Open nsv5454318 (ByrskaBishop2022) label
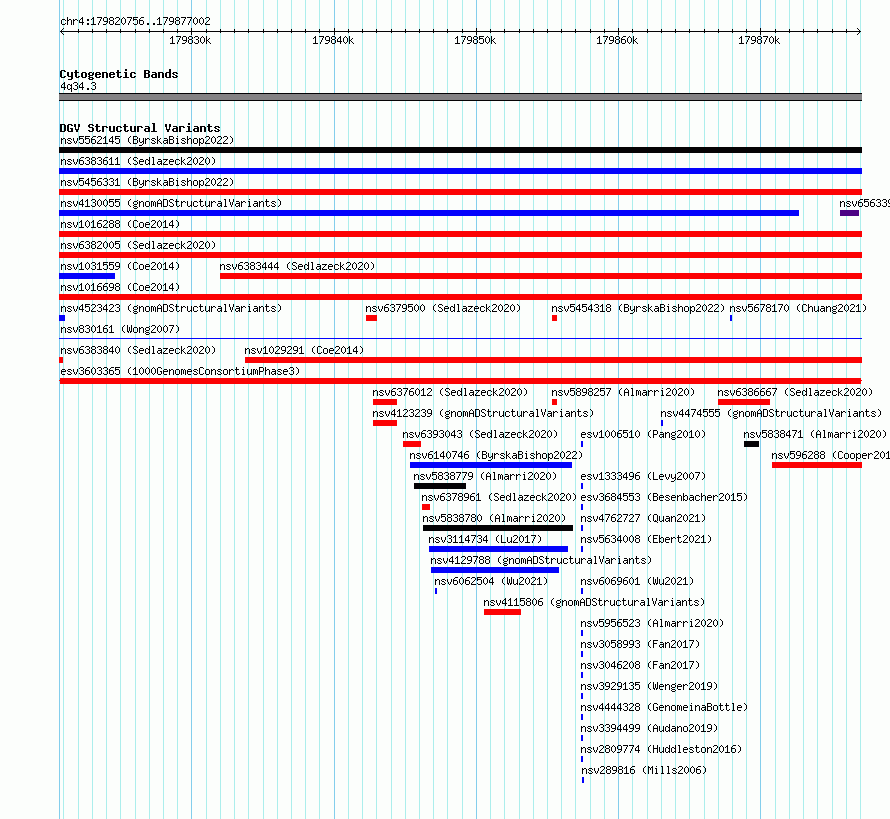890x819 pixels. click(638, 308)
